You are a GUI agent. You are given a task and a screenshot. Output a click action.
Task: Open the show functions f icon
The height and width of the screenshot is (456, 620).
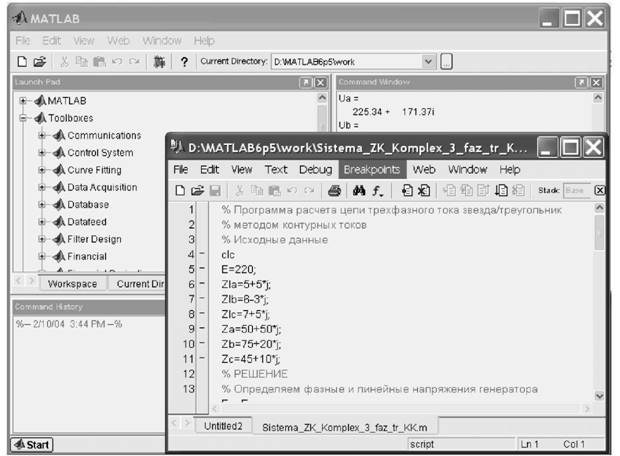(377, 191)
